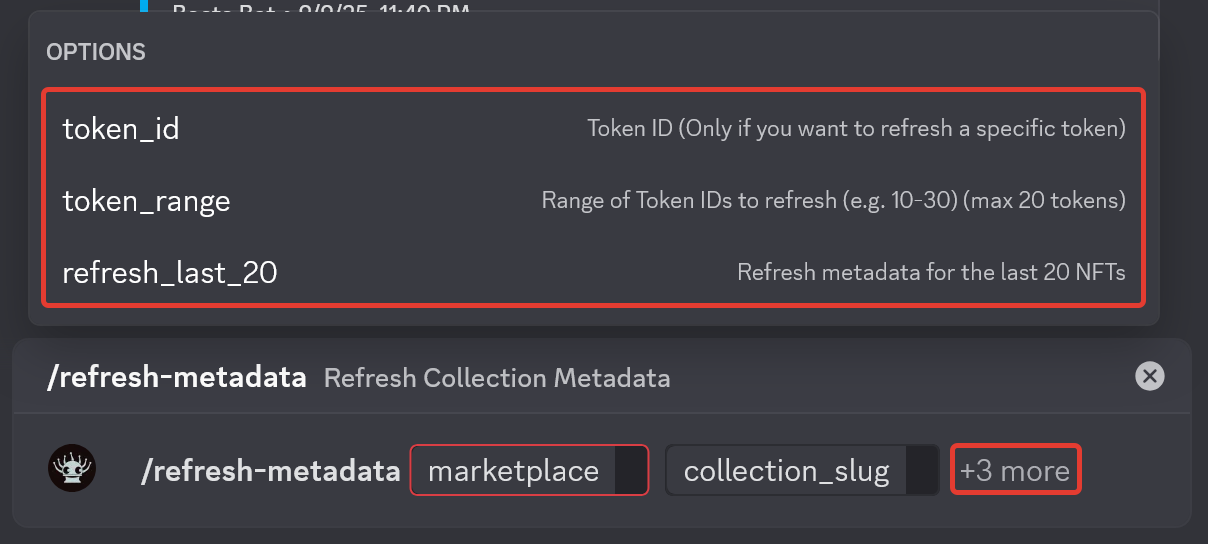This screenshot has height=544, width=1208.
Task: Click the OPTIONS heading
Action: [96, 52]
